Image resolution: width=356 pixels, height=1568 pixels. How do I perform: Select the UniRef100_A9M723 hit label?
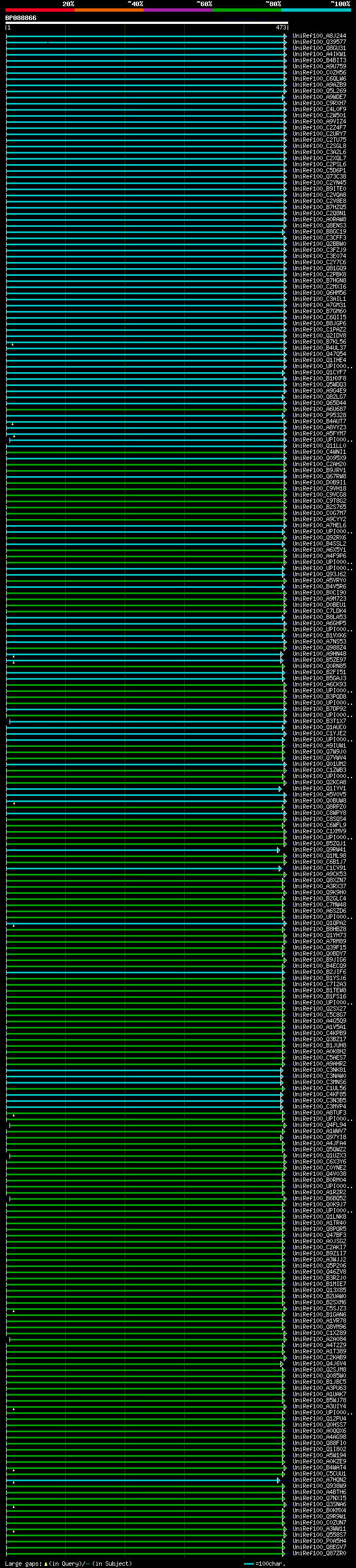(x=319, y=598)
